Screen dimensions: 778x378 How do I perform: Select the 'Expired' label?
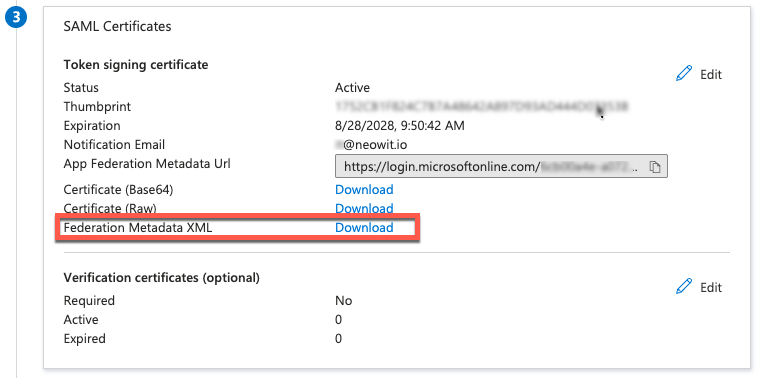click(x=84, y=339)
